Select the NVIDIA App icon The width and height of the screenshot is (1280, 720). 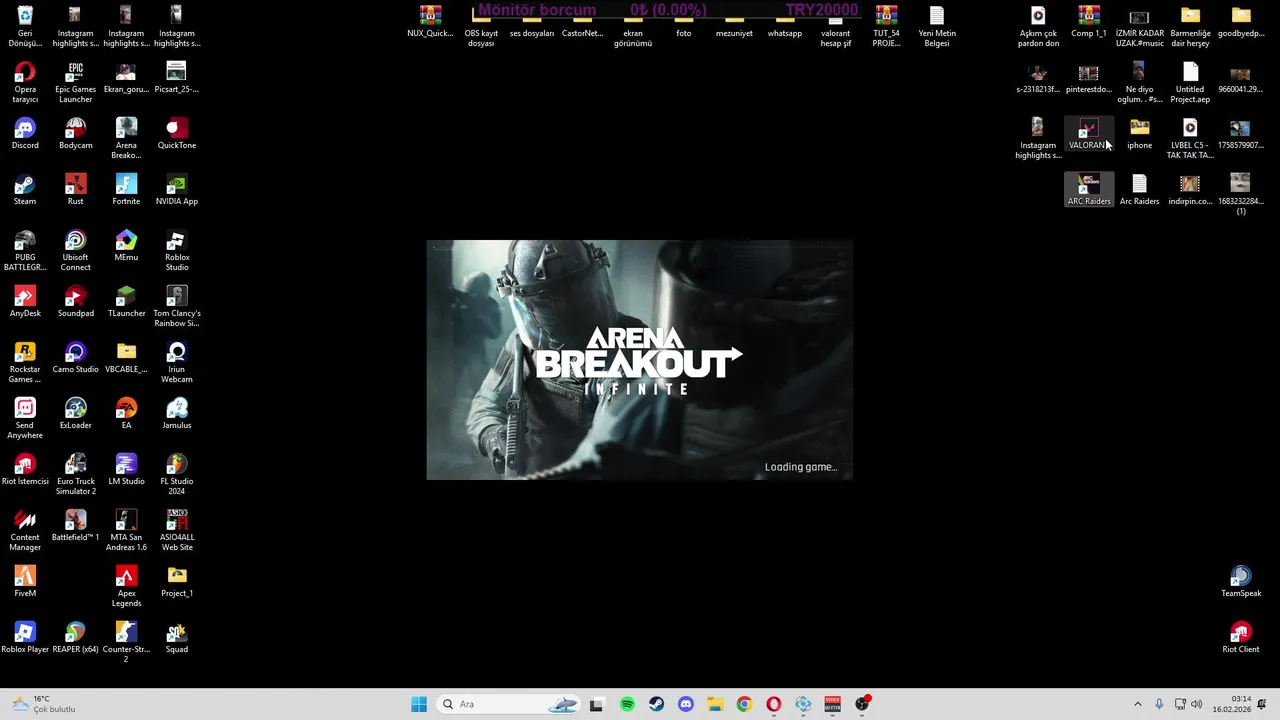177,189
